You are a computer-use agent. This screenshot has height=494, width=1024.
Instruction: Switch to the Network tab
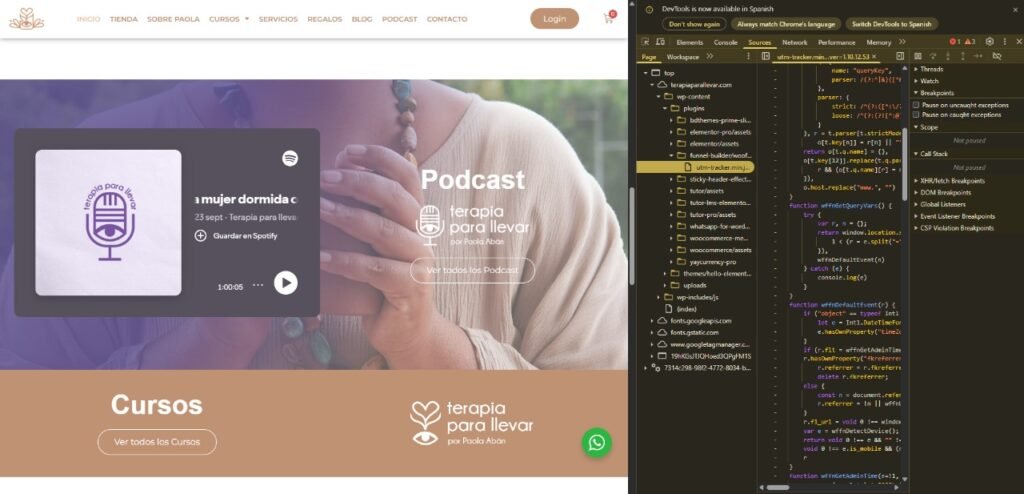coord(795,42)
